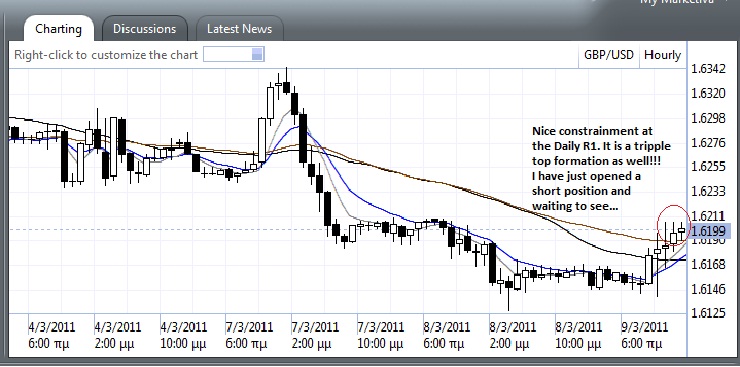
Task: Click the 1.6276 price axis label
Action: [708, 142]
